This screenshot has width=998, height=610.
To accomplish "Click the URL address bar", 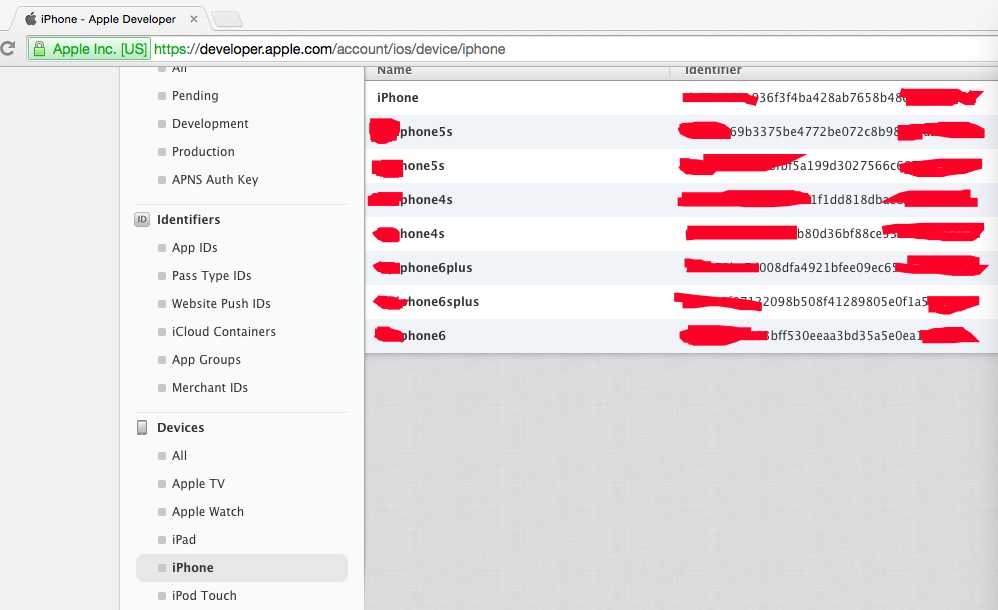I will click(512, 49).
